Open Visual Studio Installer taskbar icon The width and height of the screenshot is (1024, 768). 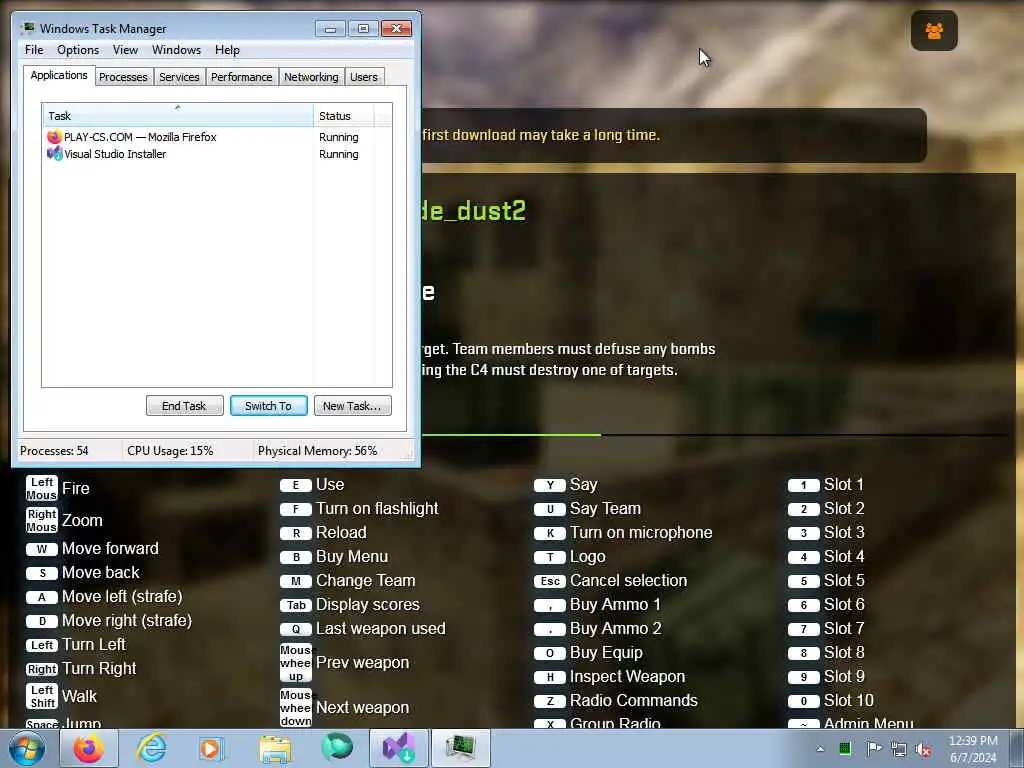(x=398, y=748)
